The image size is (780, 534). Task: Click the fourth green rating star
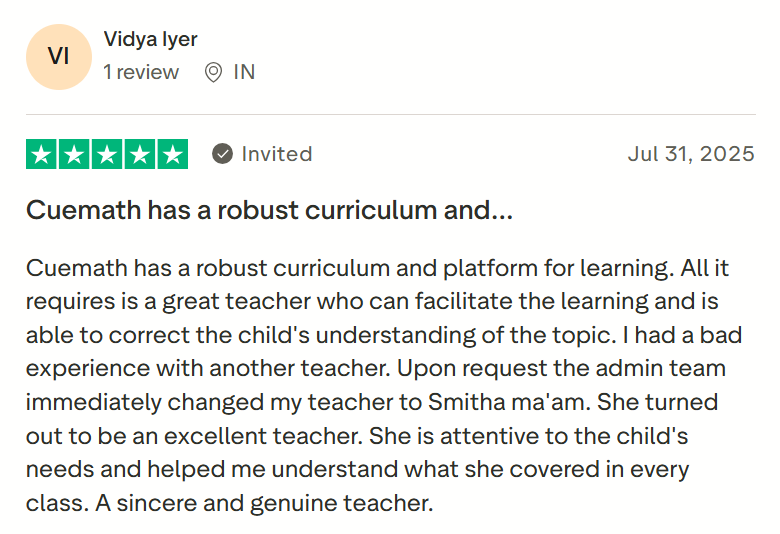140,154
